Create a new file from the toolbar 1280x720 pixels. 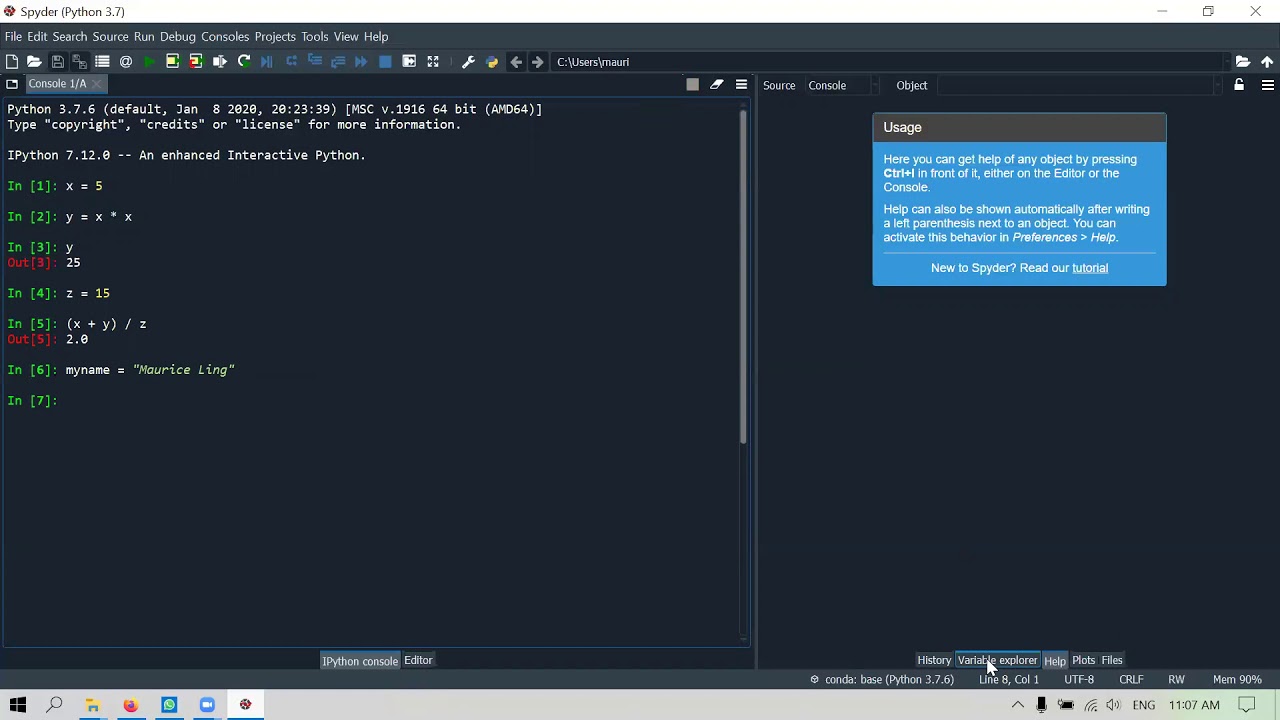pyautogui.click(x=12, y=62)
